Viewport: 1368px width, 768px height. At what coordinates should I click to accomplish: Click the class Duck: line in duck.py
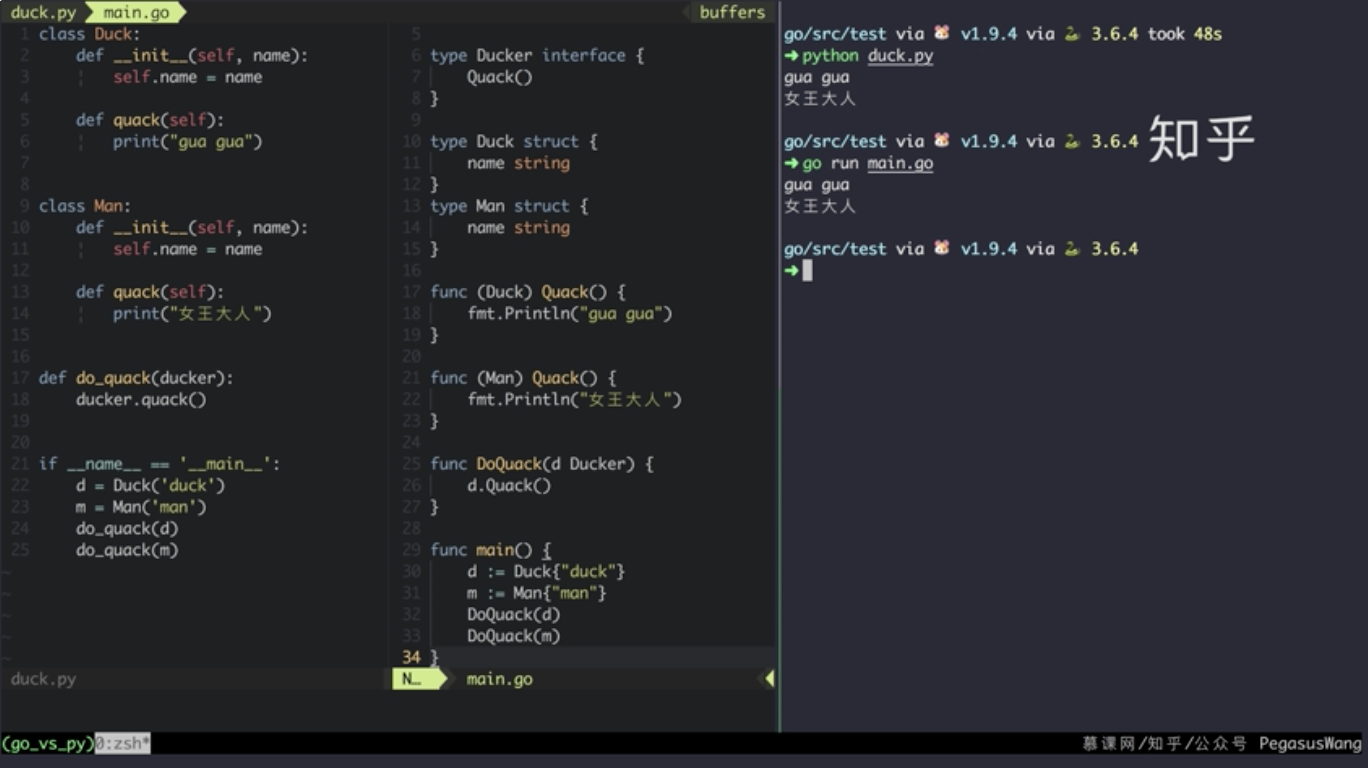pyautogui.click(x=89, y=34)
